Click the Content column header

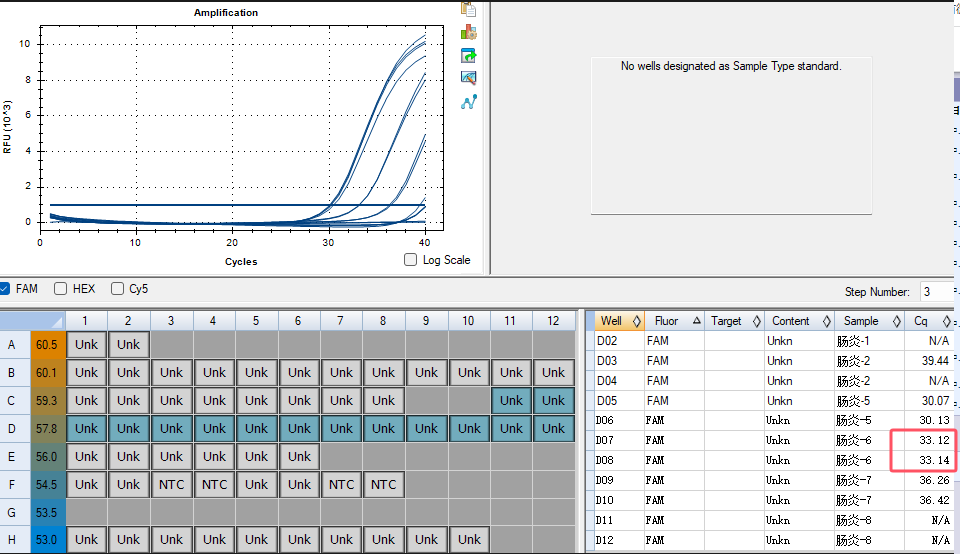[799, 321]
